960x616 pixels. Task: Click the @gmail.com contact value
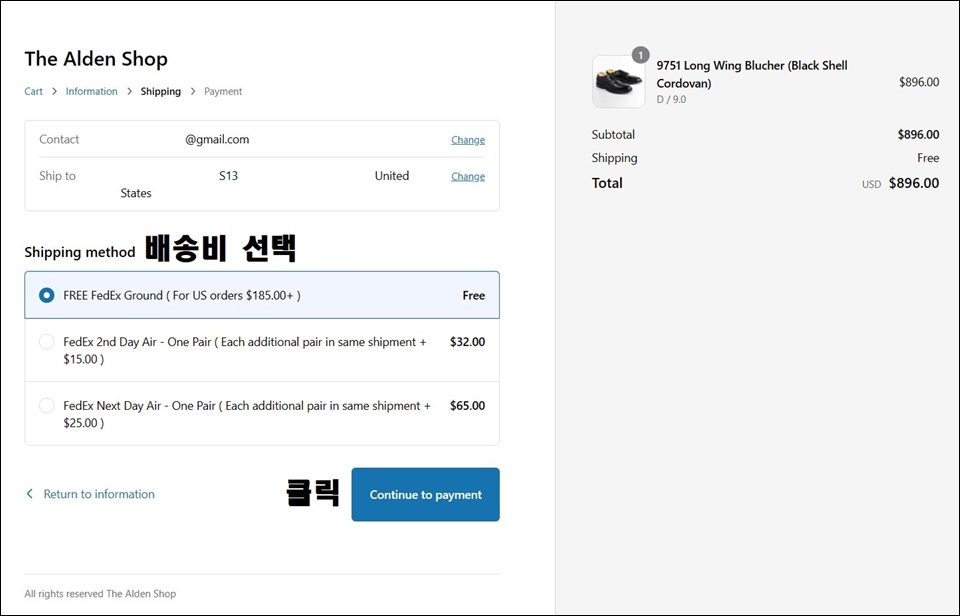click(217, 139)
